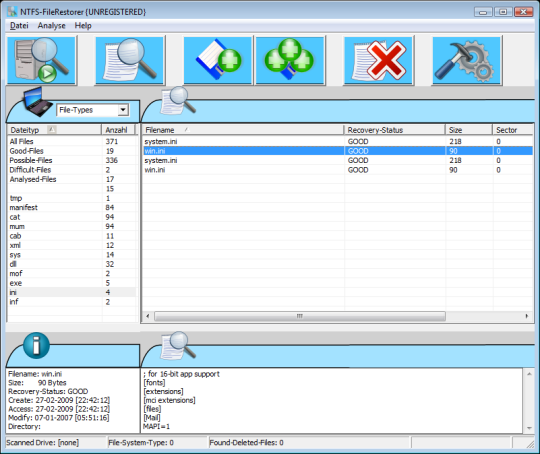Image resolution: width=540 pixels, height=454 pixels.
Task: Click the analyse file document magnifier icon
Action: coord(129,60)
